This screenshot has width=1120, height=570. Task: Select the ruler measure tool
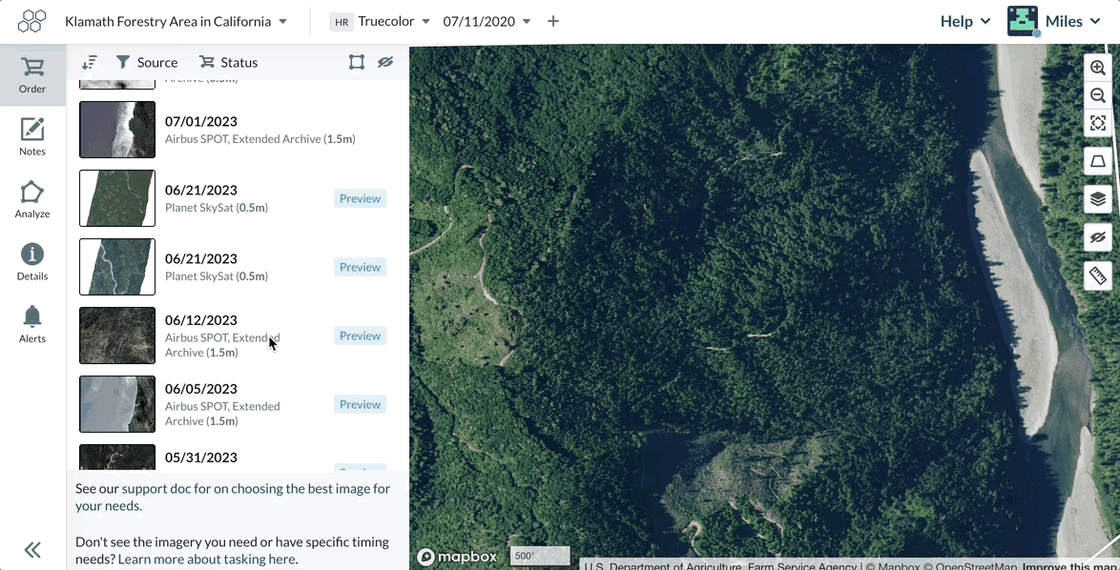[x=1098, y=275]
